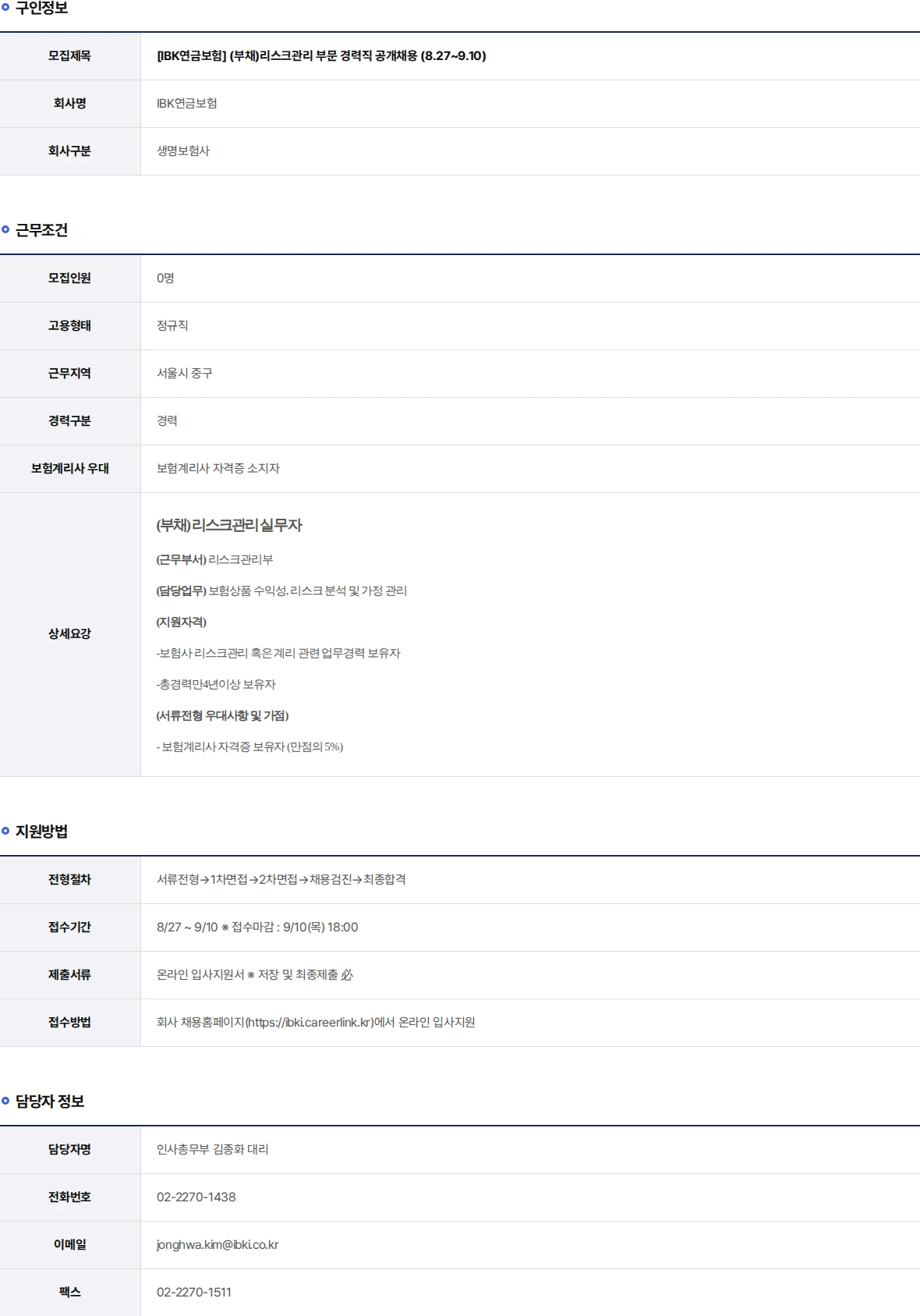Click the line starting '(담당업무) 보험상품 수익성'
Screen dimensions: 920x1316
click(281, 591)
